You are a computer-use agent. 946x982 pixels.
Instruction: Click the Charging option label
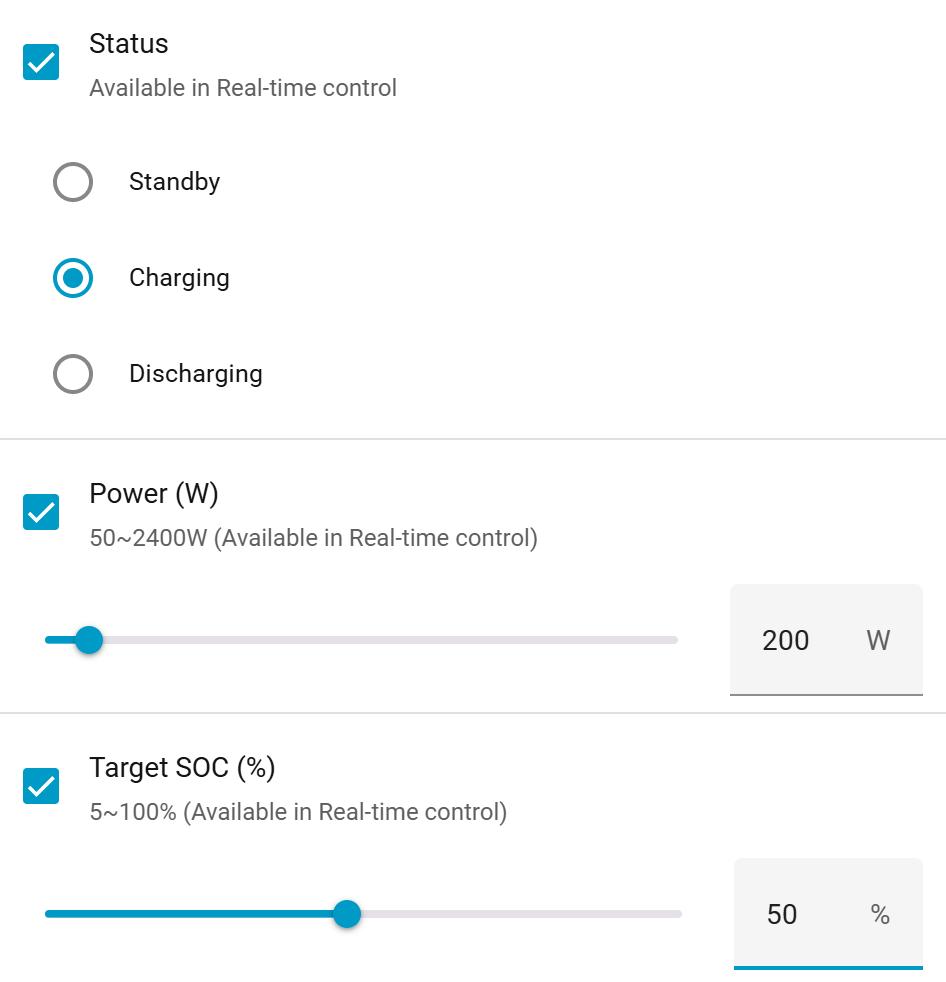tap(179, 278)
